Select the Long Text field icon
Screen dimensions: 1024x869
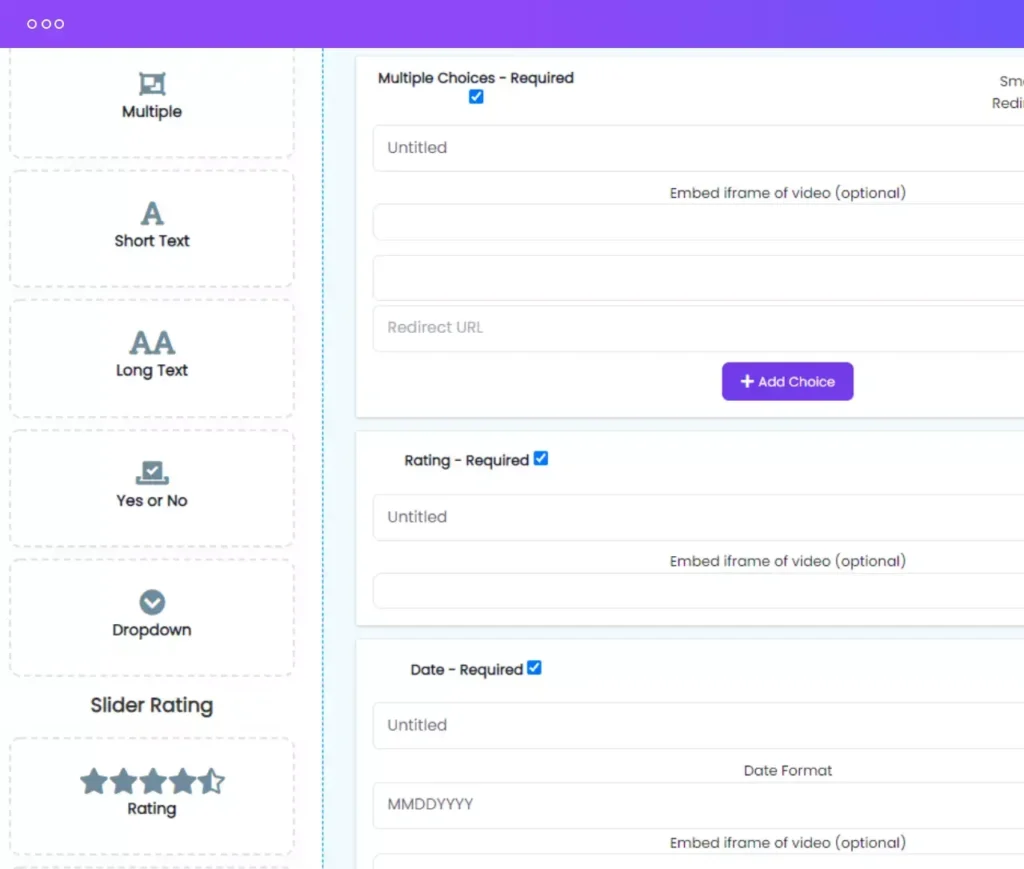tap(151, 342)
